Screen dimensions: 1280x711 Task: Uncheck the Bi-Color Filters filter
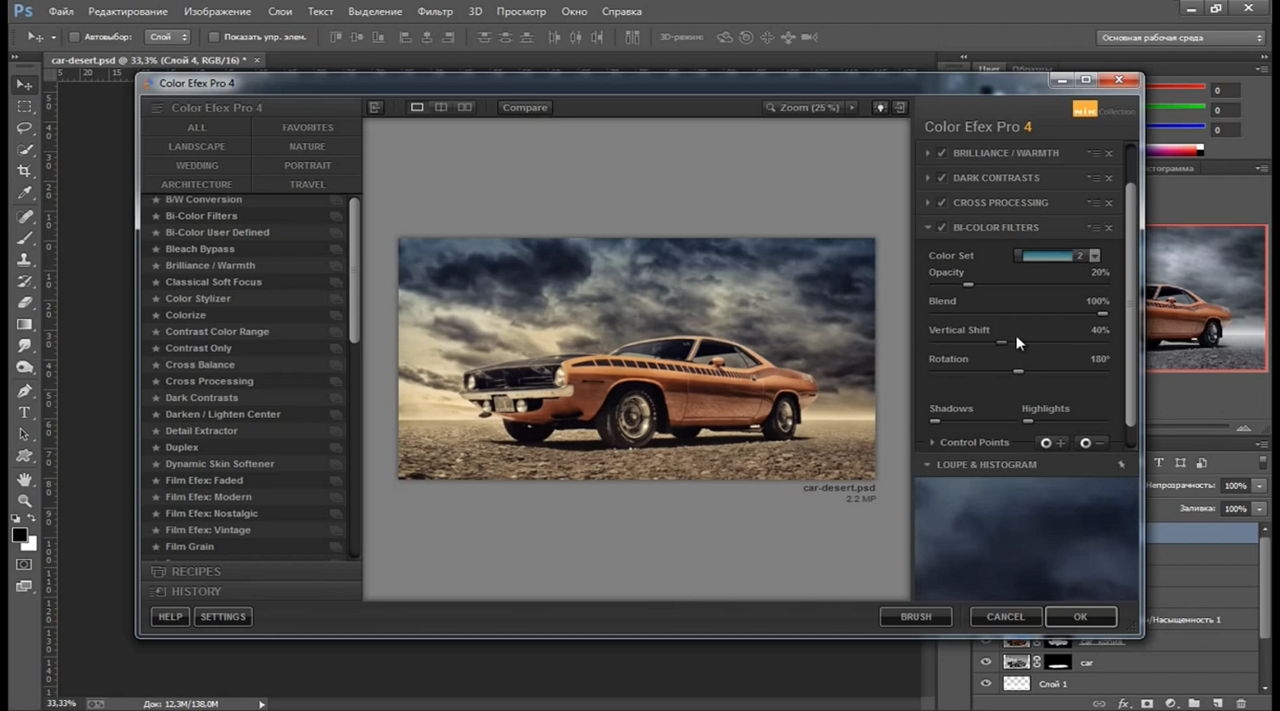[942, 228]
